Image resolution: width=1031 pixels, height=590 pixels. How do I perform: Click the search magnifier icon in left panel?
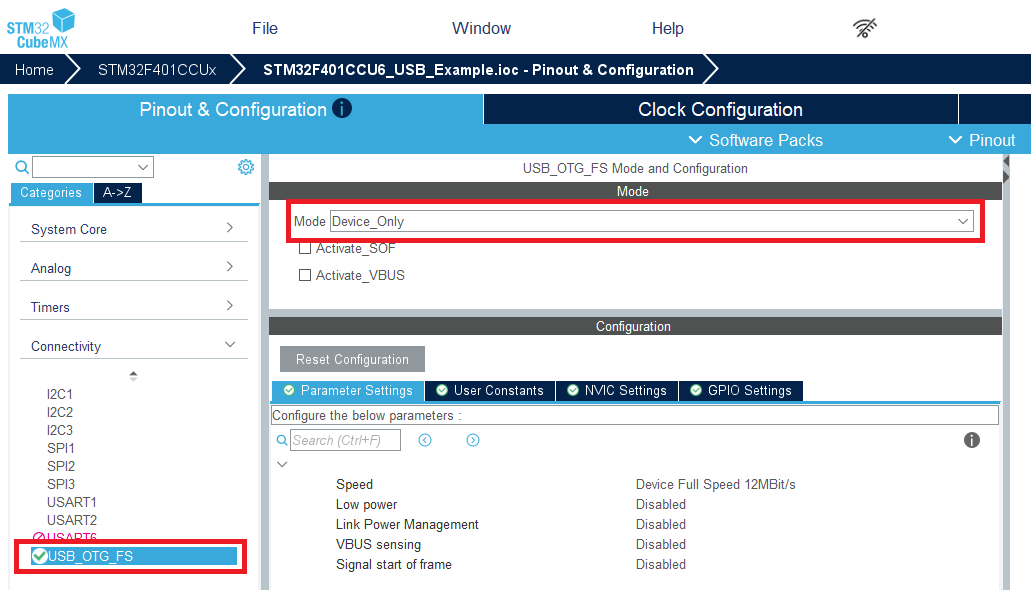click(x=22, y=167)
